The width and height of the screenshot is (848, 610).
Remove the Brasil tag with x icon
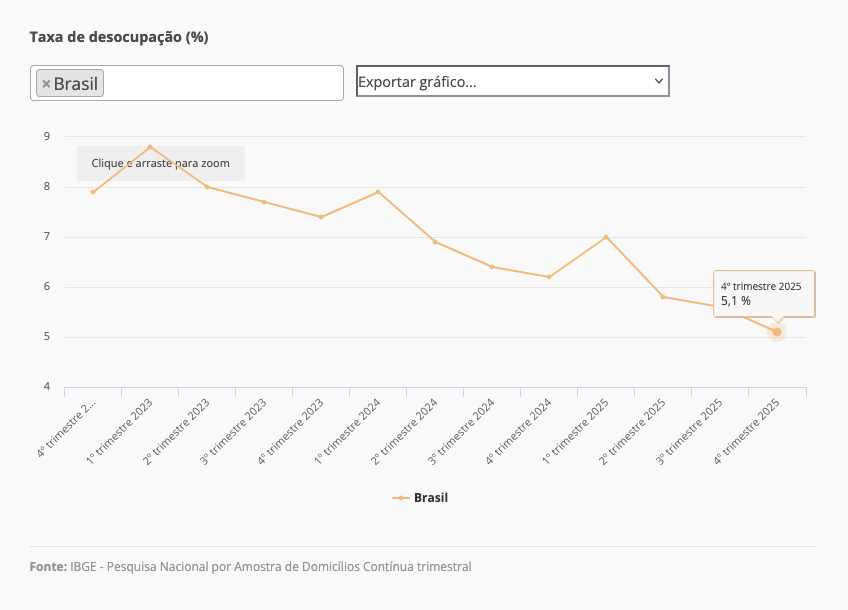click(x=46, y=84)
